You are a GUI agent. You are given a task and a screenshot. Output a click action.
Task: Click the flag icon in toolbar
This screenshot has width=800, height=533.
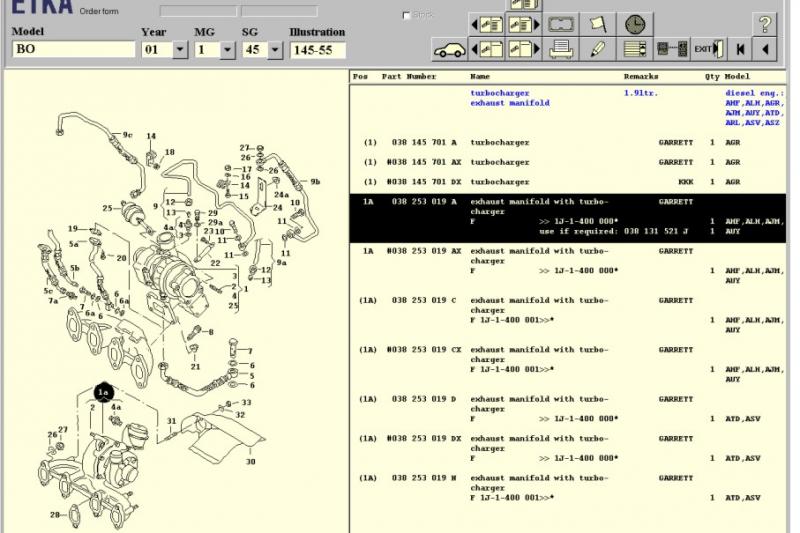click(598, 24)
